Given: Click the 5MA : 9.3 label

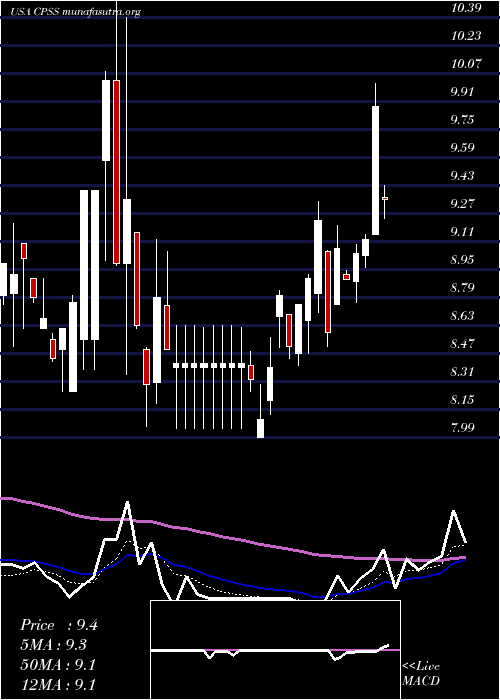Looking at the screenshot, I should [x=53, y=645].
